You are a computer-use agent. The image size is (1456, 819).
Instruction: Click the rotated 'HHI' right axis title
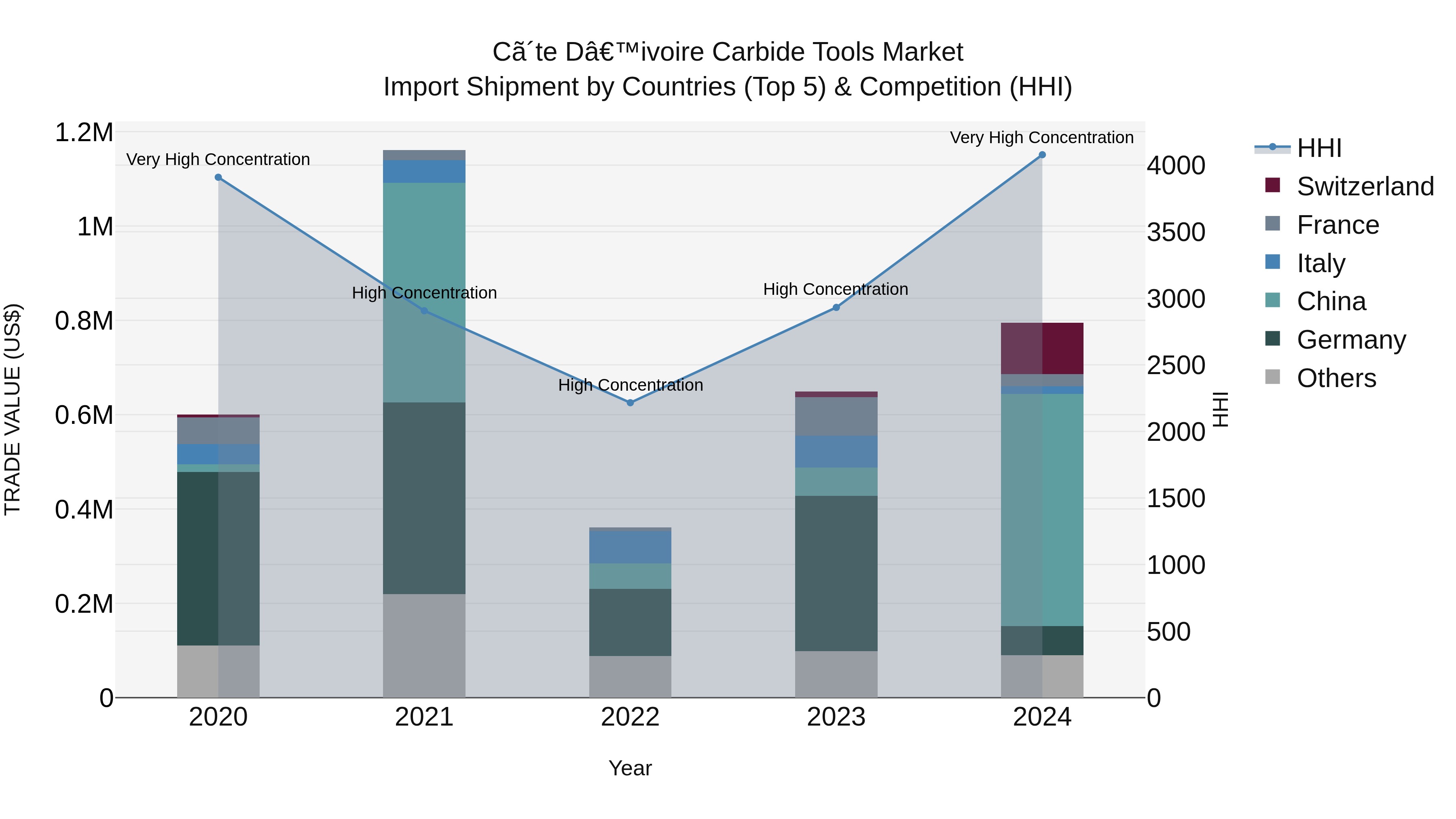[x=1221, y=409]
